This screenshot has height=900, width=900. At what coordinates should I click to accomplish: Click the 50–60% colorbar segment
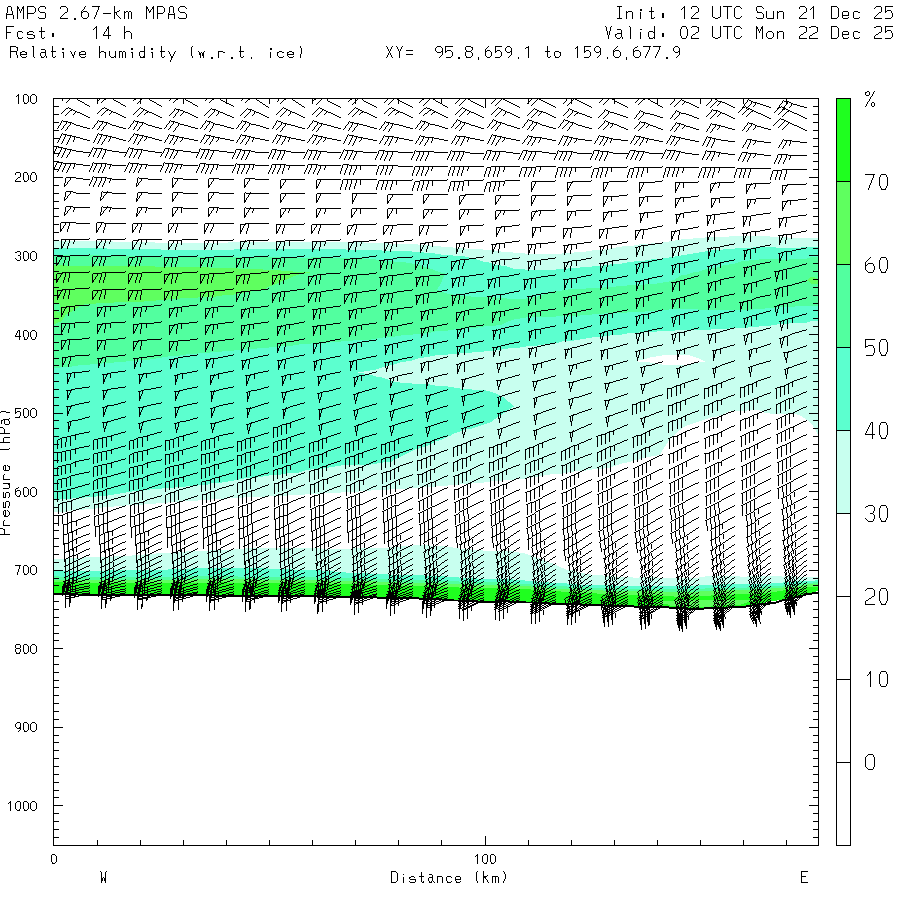[843, 306]
